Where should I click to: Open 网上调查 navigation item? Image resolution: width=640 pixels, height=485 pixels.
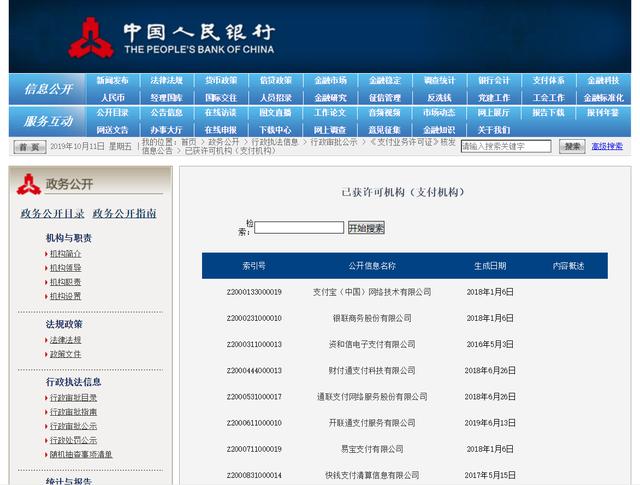coord(331,130)
